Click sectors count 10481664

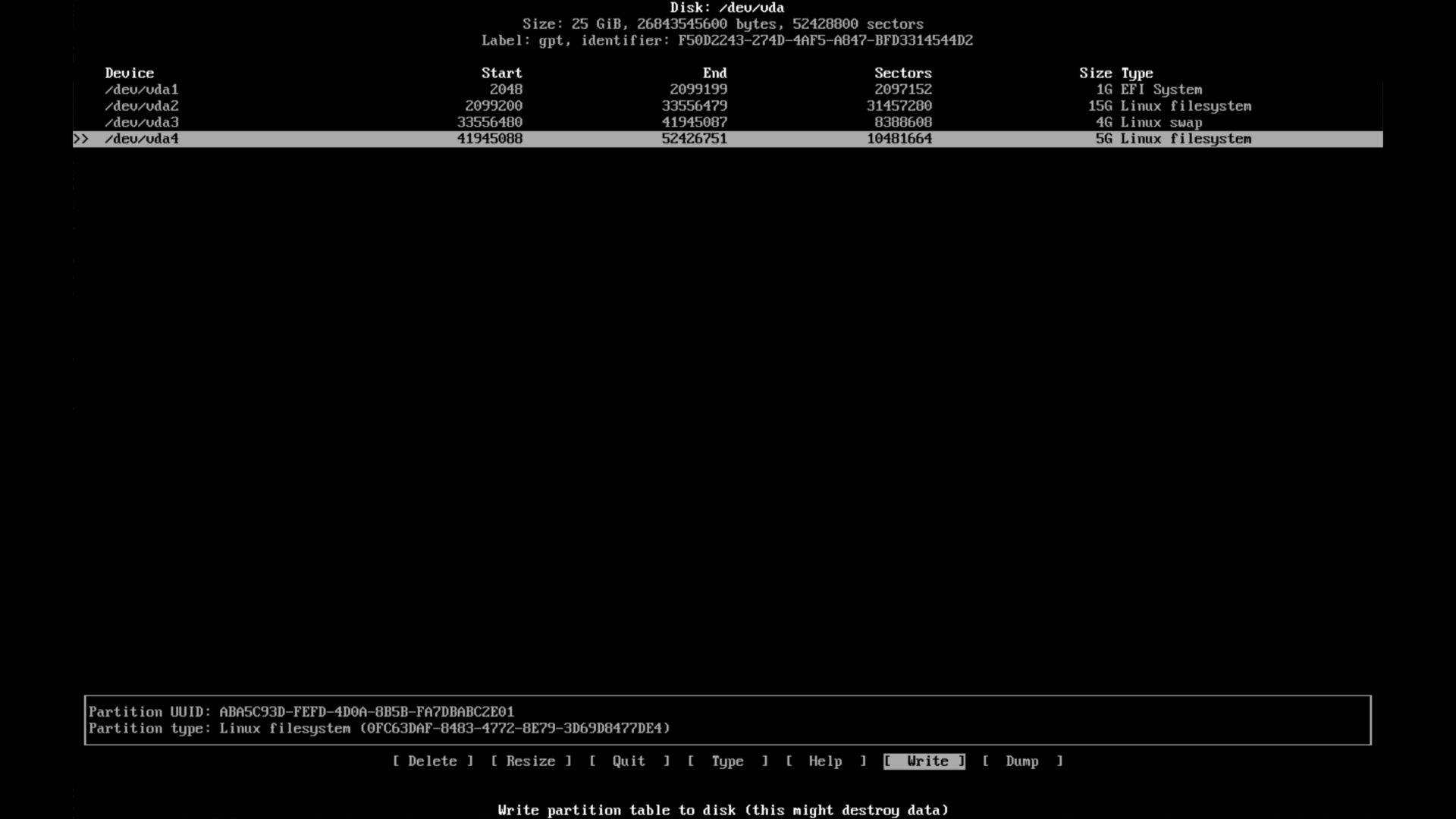[x=899, y=139]
